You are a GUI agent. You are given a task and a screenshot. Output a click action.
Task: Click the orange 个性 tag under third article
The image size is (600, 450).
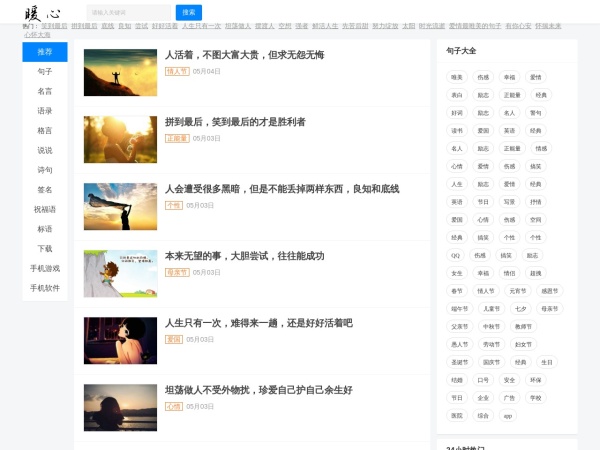[174, 205]
